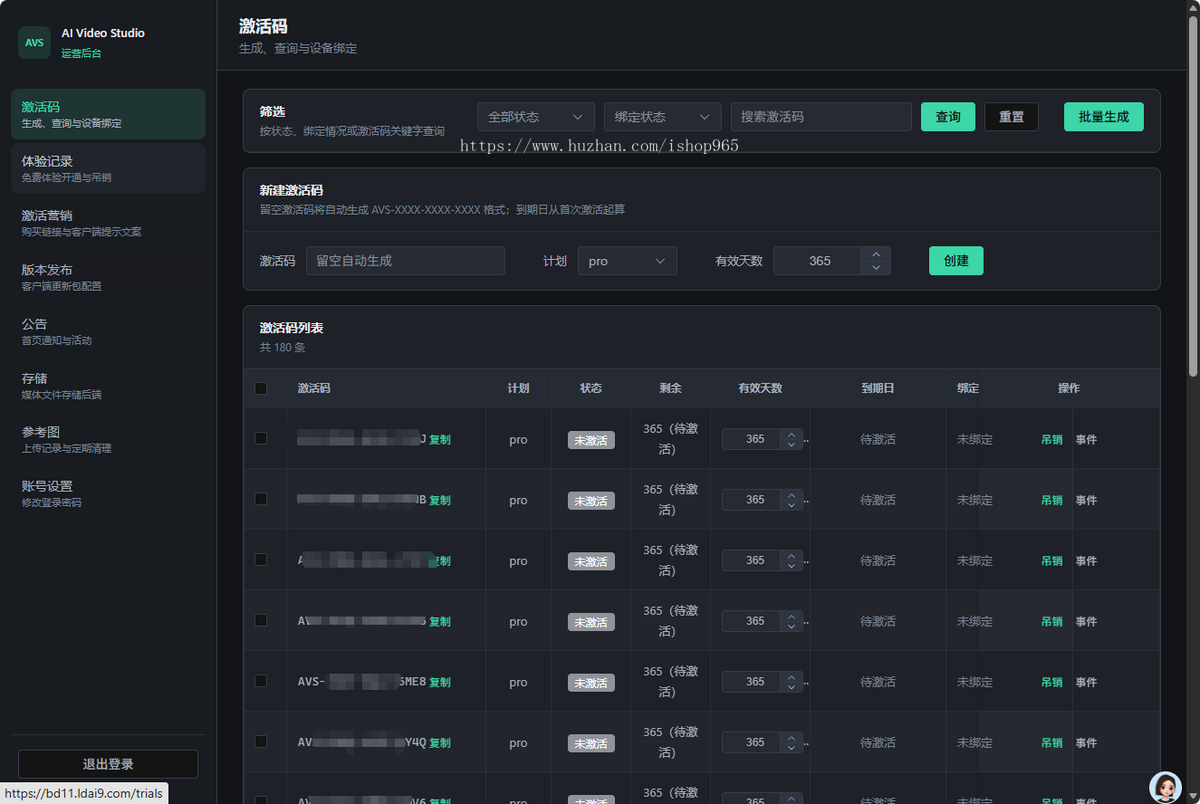The width and height of the screenshot is (1200, 804).
Task: Click the 到期日 column header
Action: 878,388
